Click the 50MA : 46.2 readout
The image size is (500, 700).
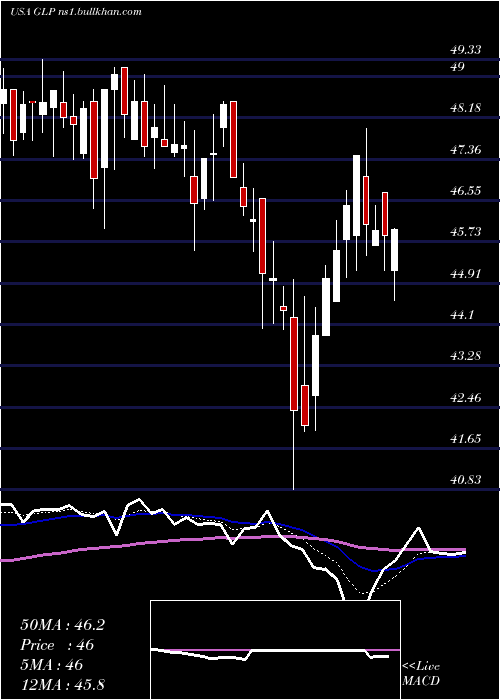[62, 625]
